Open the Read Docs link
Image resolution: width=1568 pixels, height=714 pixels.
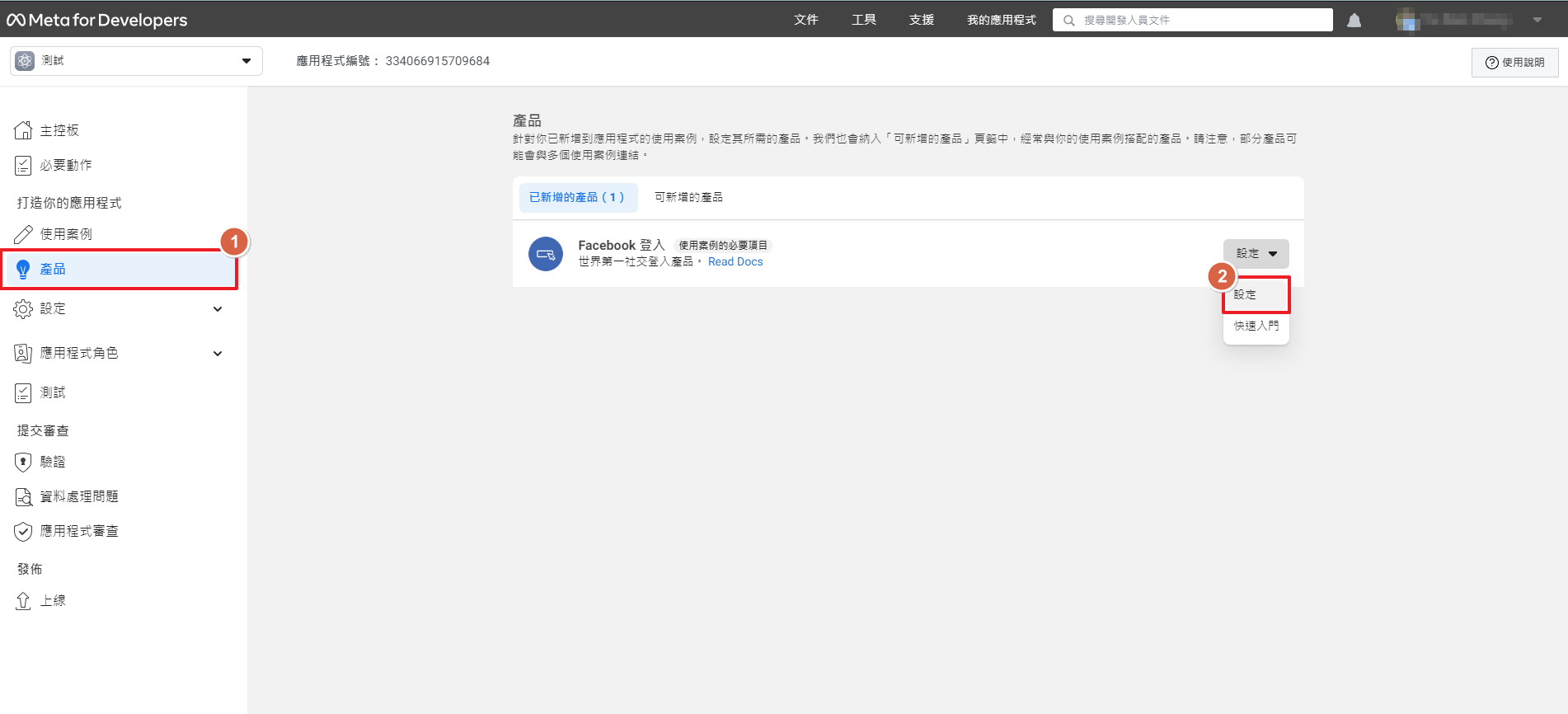(x=735, y=262)
